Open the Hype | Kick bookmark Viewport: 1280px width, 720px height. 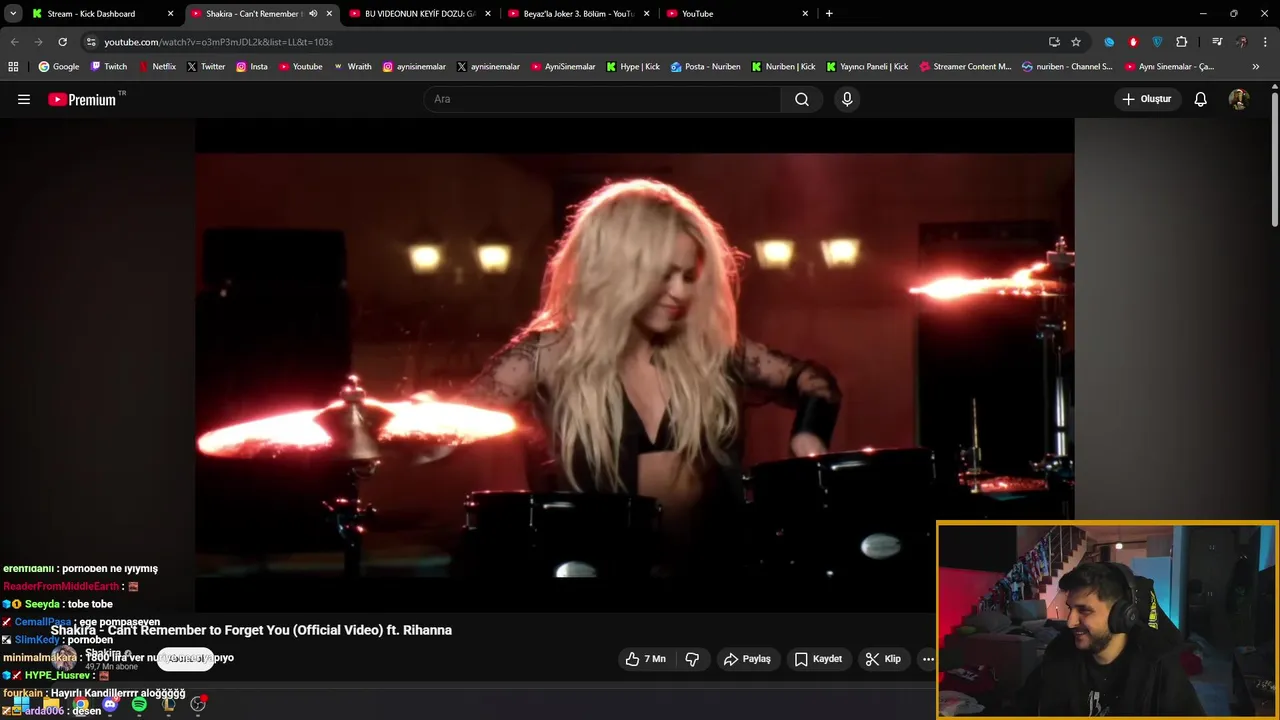pyautogui.click(x=632, y=67)
